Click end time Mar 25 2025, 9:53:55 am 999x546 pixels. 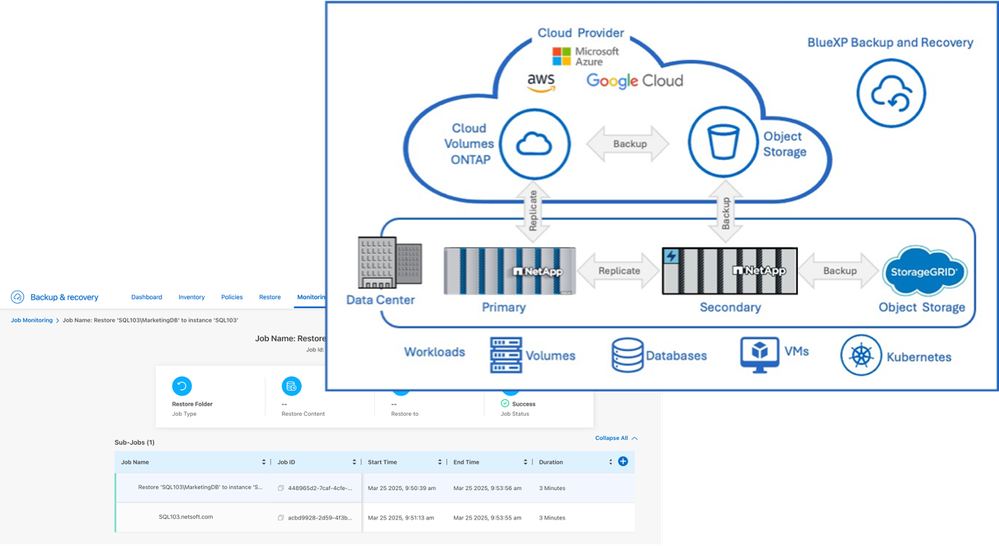pos(487,518)
